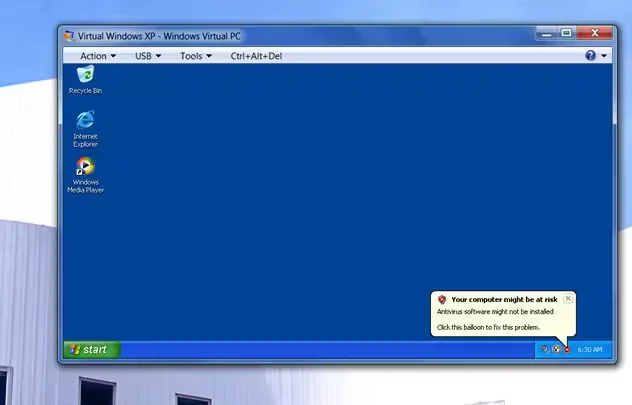Click the colorful Windows update tray icon
The height and width of the screenshot is (405, 632).
pos(556,349)
